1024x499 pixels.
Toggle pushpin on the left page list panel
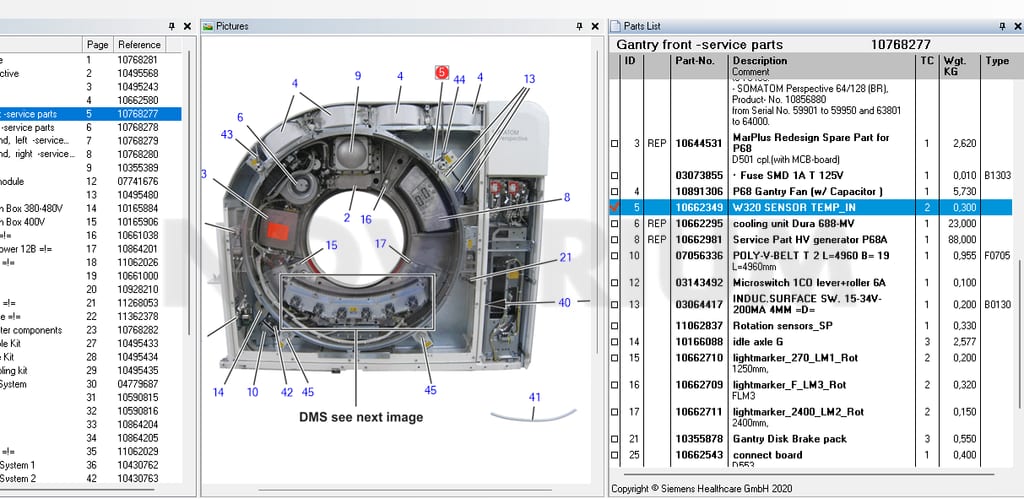pos(171,26)
